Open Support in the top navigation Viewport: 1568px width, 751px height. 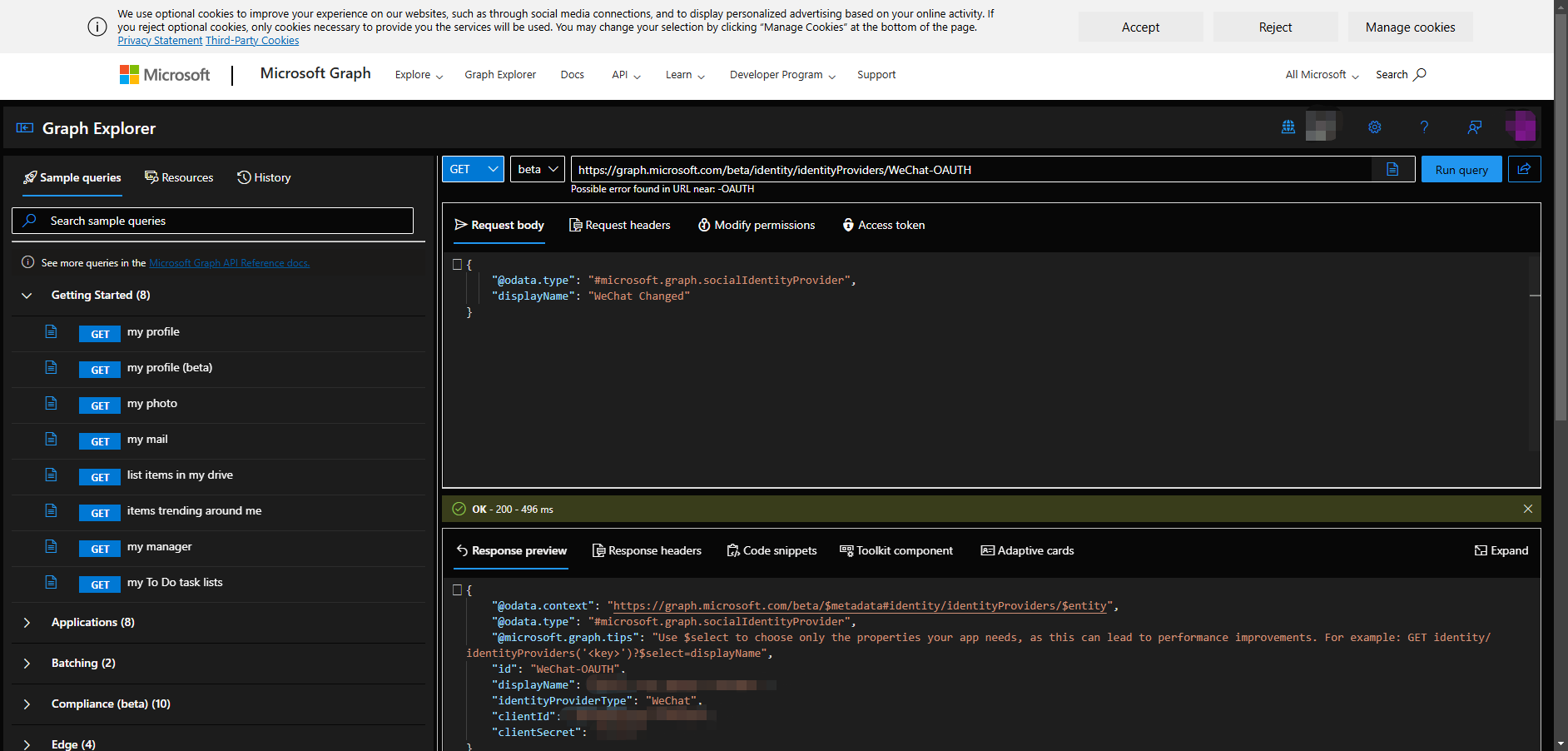pyautogui.click(x=876, y=75)
